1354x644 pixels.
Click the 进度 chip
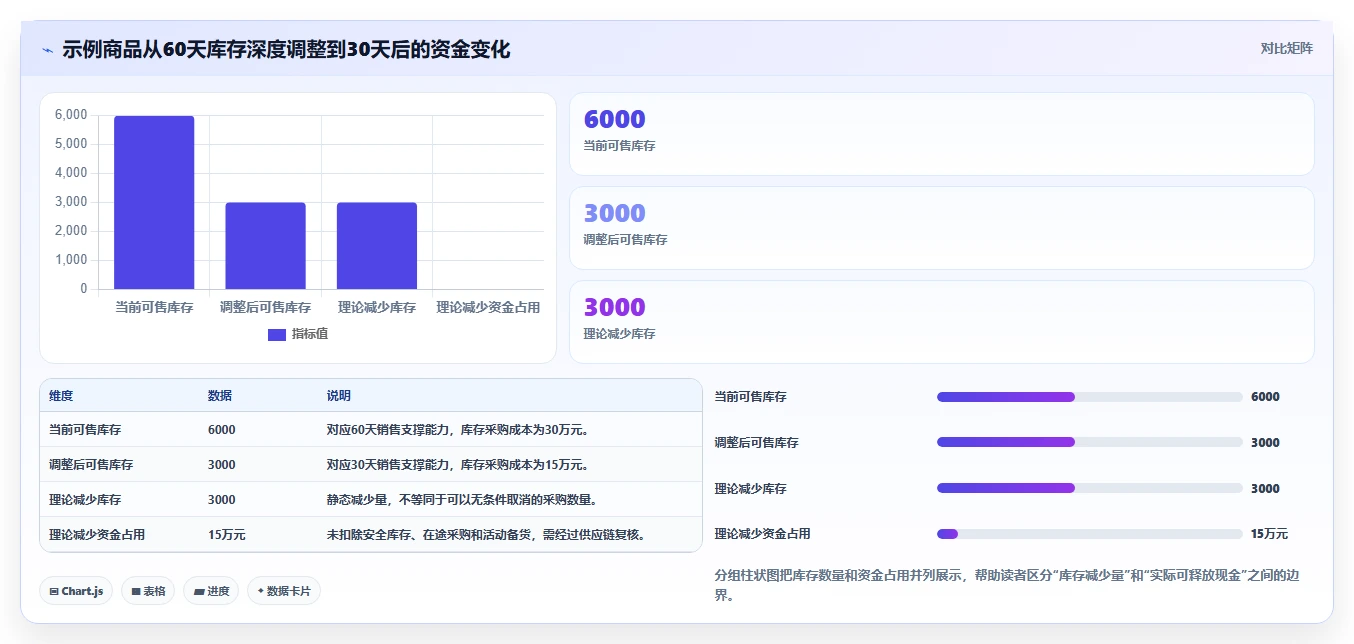[x=211, y=591]
